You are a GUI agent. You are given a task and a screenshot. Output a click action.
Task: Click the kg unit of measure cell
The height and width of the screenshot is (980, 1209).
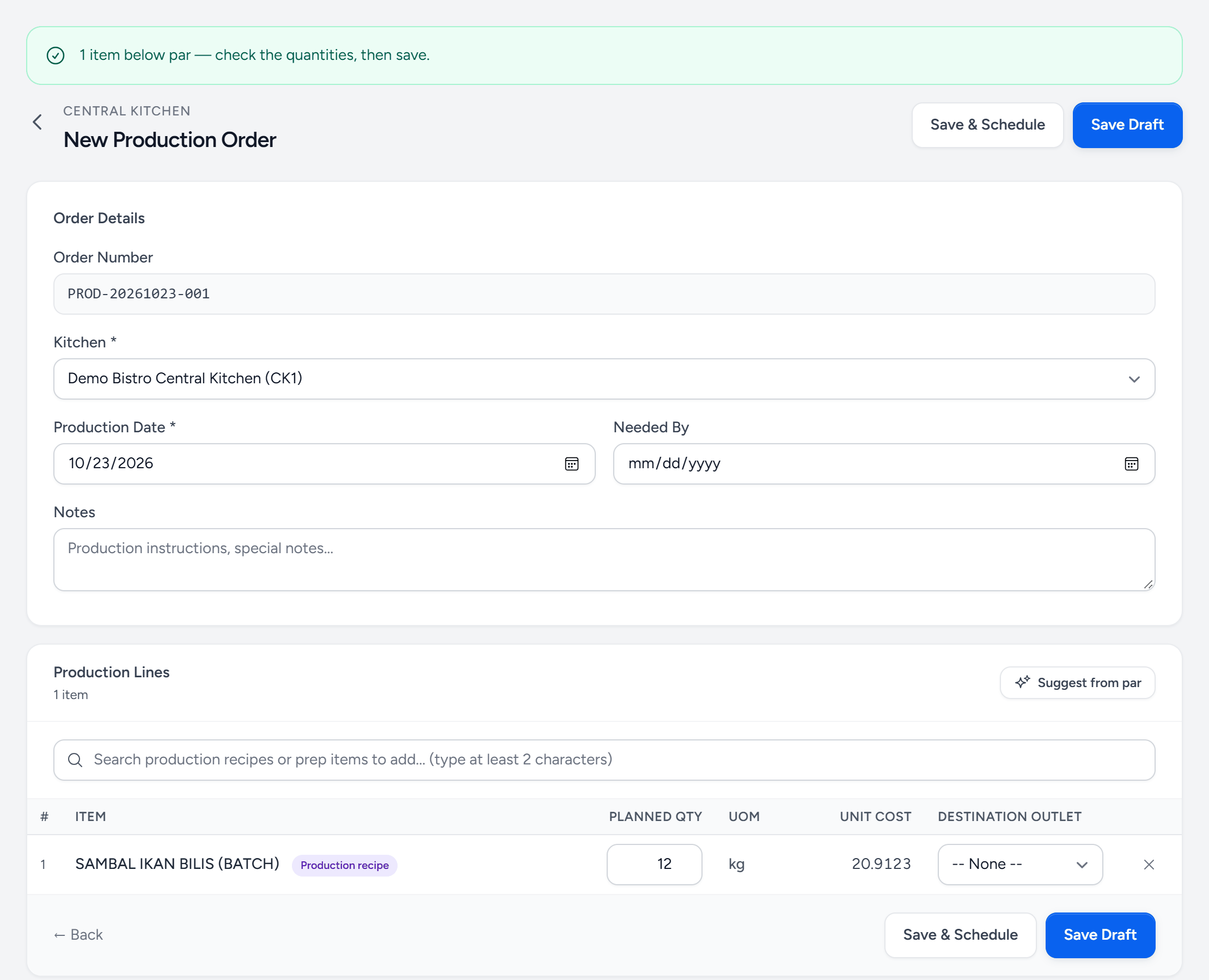(736, 864)
